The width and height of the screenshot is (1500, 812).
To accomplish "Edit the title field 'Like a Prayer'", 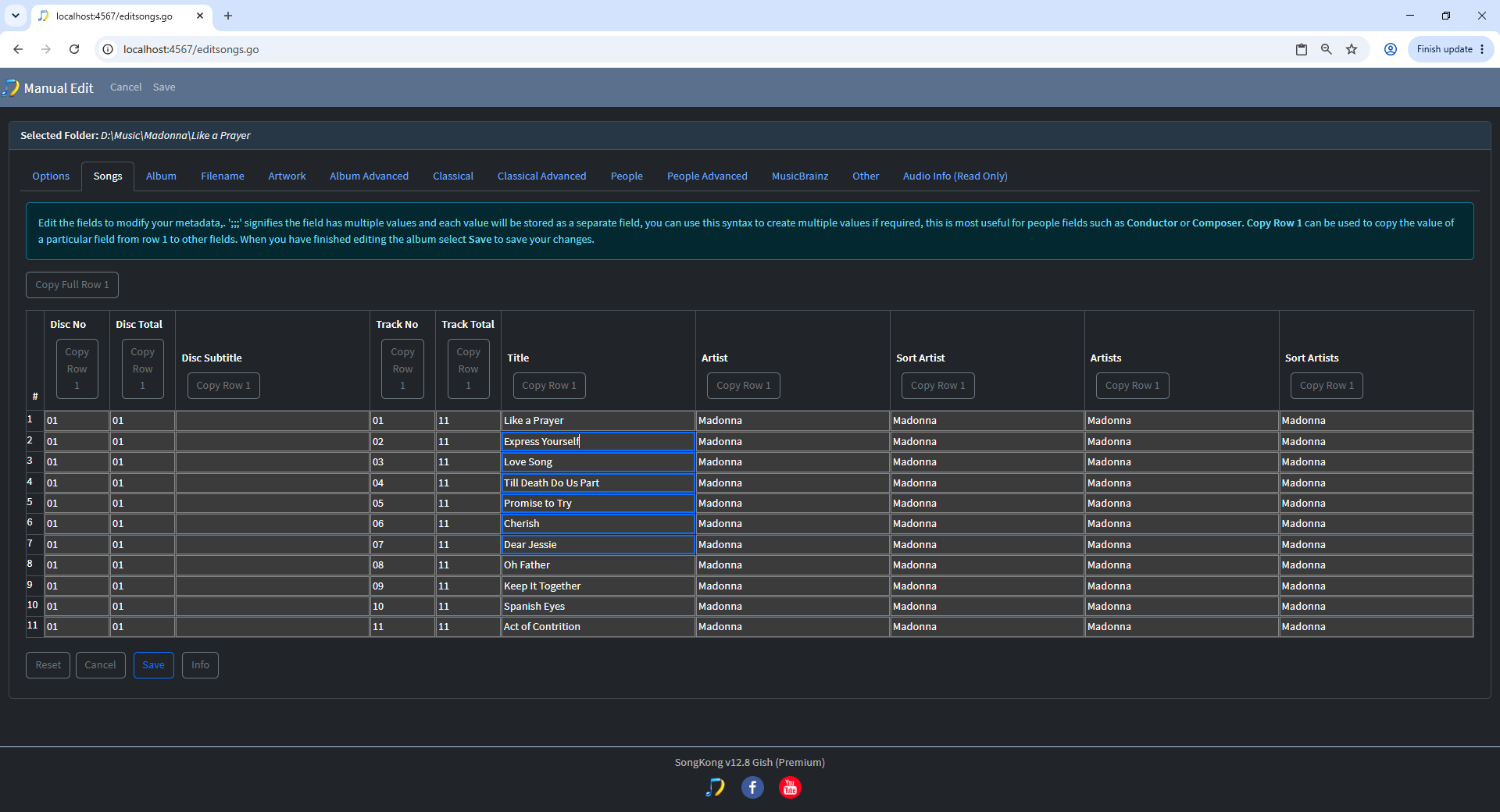I will point(598,421).
